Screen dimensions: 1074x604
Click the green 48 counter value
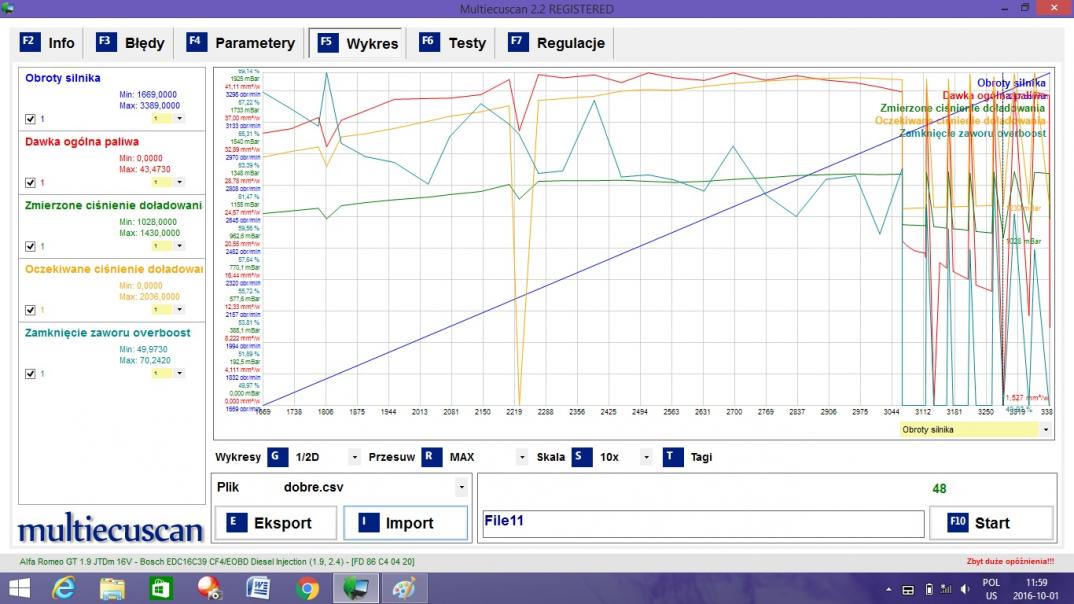[x=939, y=489]
